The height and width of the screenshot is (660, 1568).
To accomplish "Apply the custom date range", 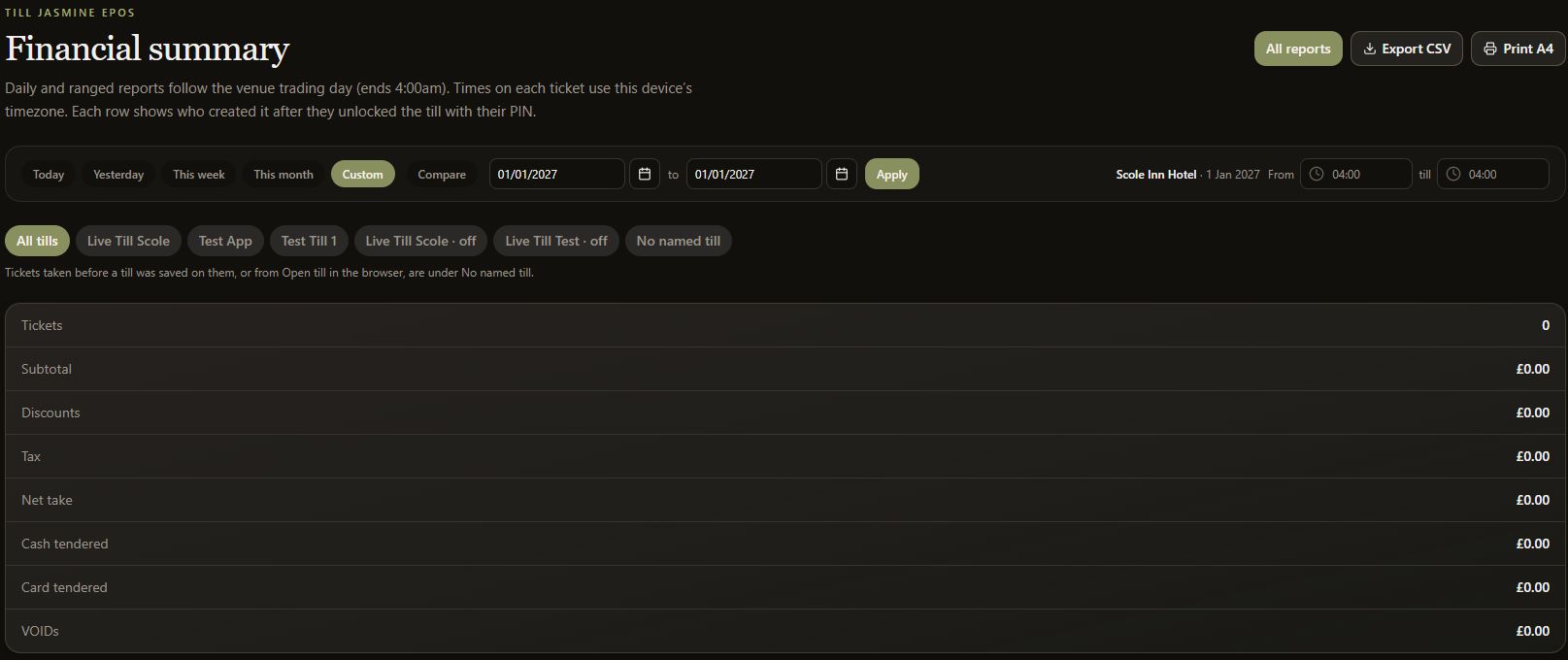I will (891, 174).
